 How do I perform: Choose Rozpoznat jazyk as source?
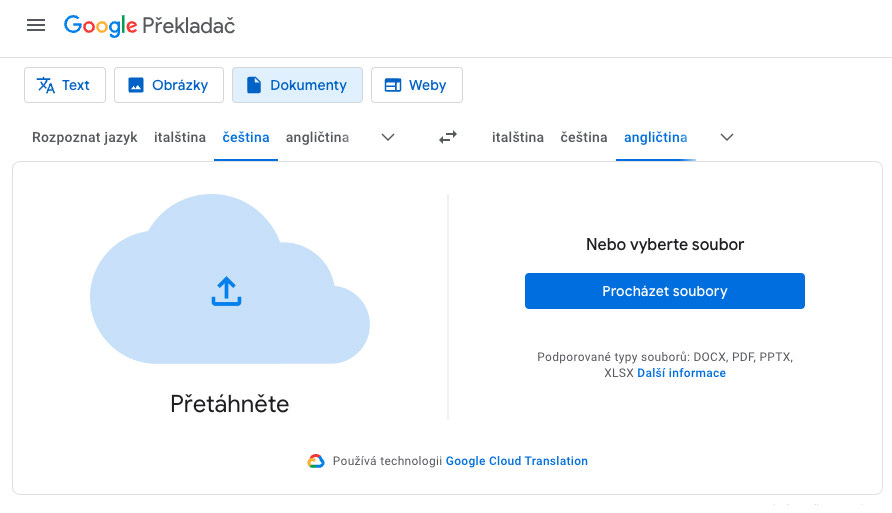pos(85,137)
